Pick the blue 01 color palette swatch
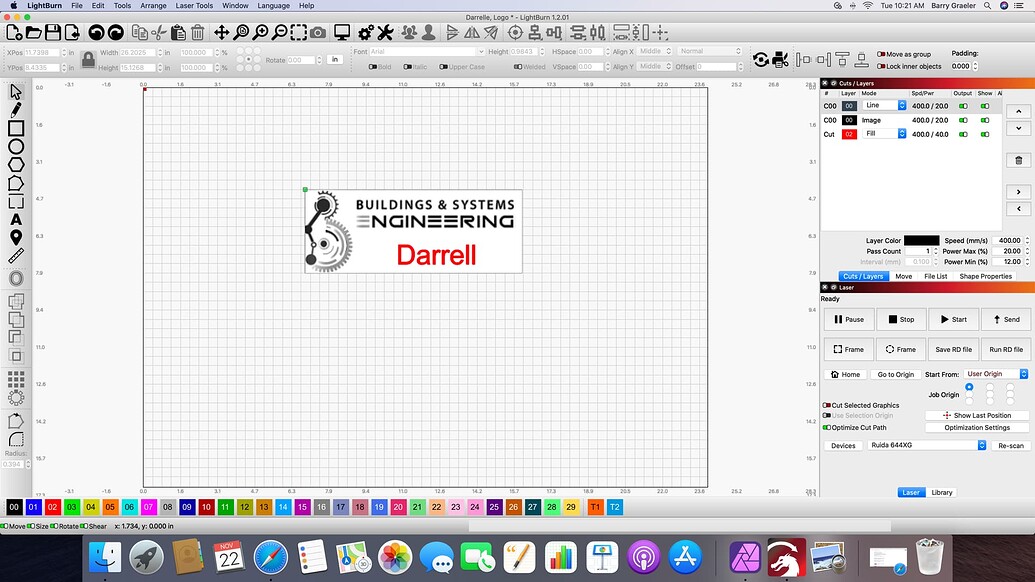 click(33, 507)
